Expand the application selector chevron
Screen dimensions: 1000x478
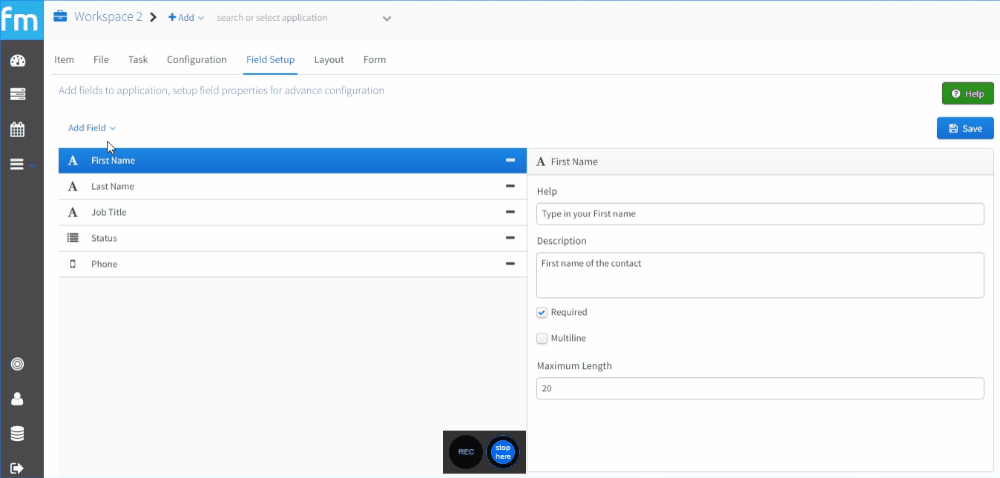click(x=386, y=18)
